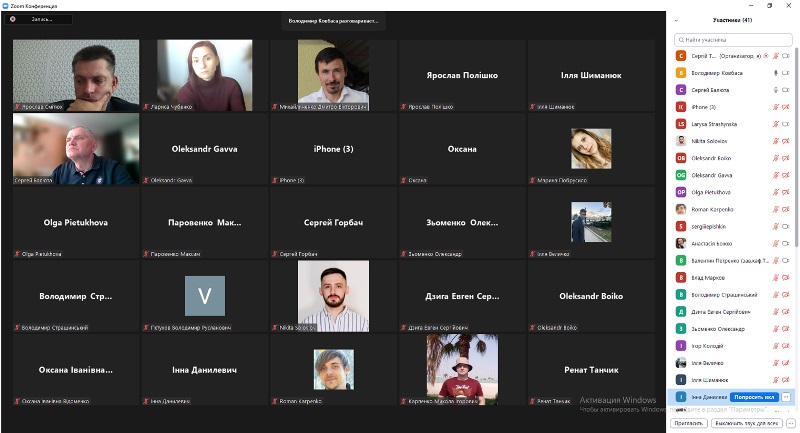
Task: Click the muted mic icon in Oleksandr Boiko list row
Action: 776,158
